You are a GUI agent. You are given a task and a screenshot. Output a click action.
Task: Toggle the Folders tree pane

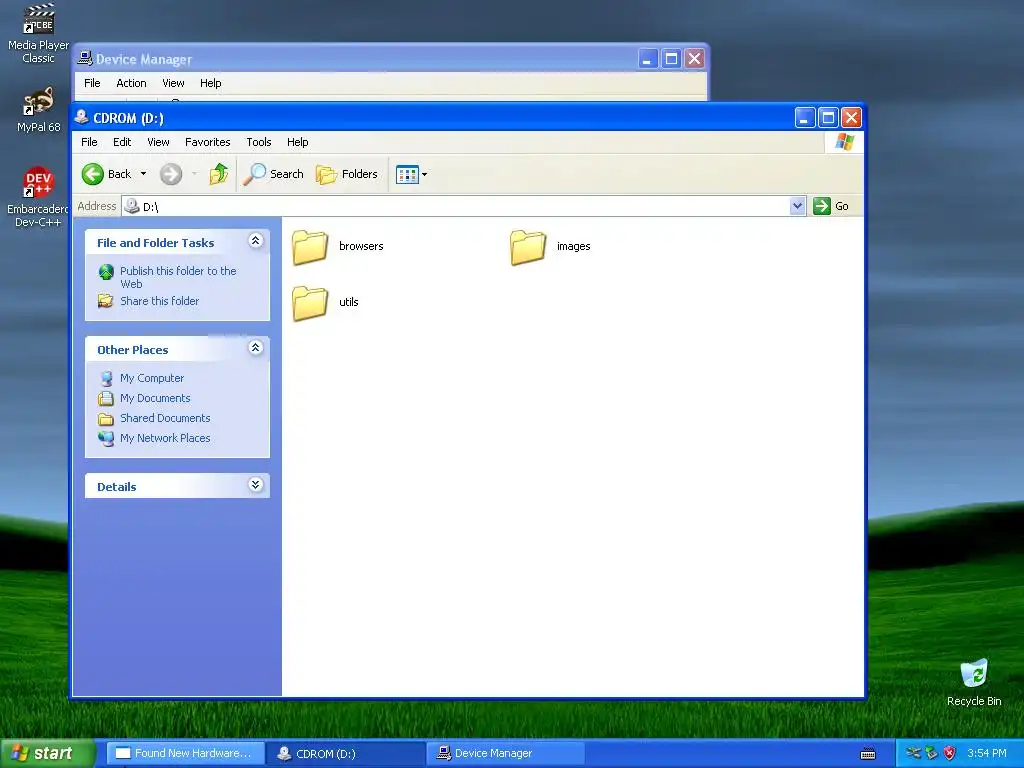coord(347,174)
